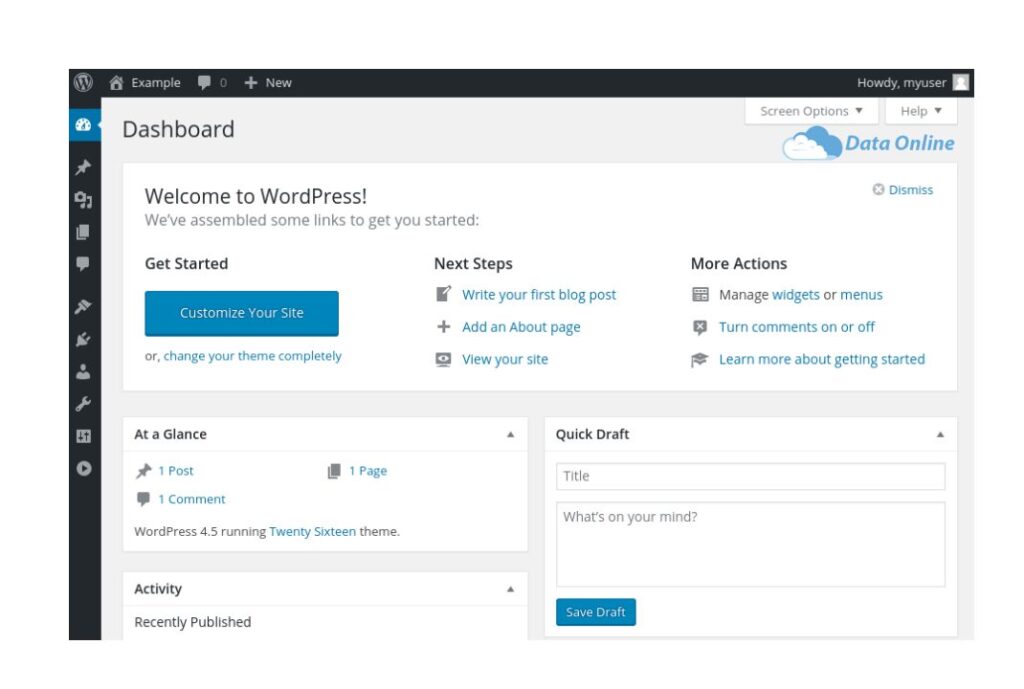Open Appearance paintbrush sidebar icon
Image resolution: width=1024 pixels, height=689 pixels.
[x=83, y=306]
